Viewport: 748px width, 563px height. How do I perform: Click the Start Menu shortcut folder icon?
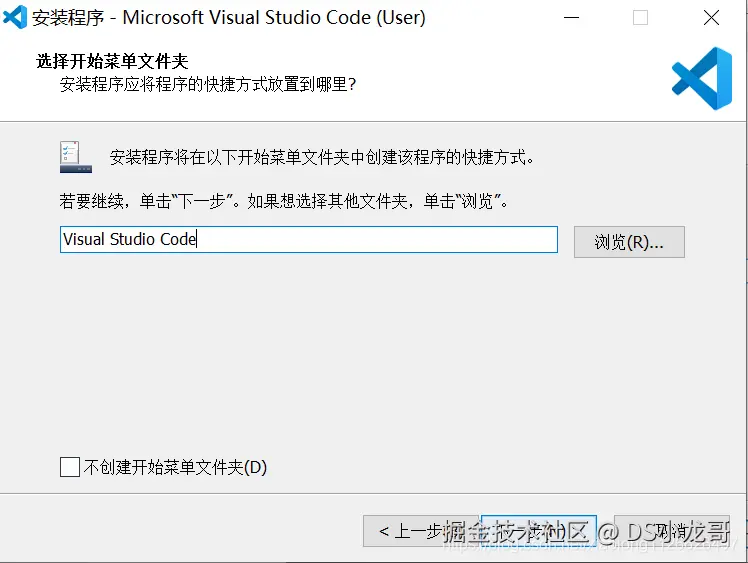(x=76, y=156)
